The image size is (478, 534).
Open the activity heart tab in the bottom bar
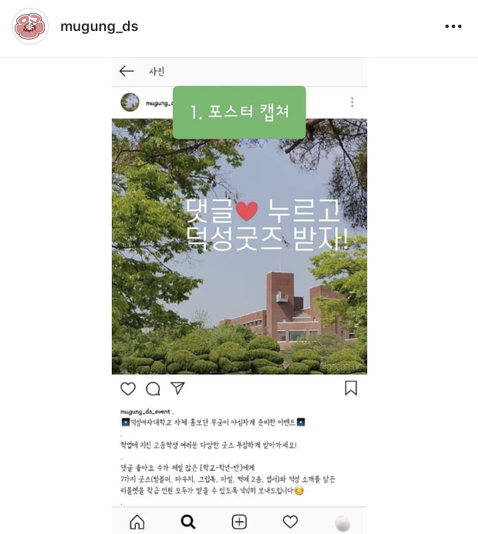(x=290, y=522)
